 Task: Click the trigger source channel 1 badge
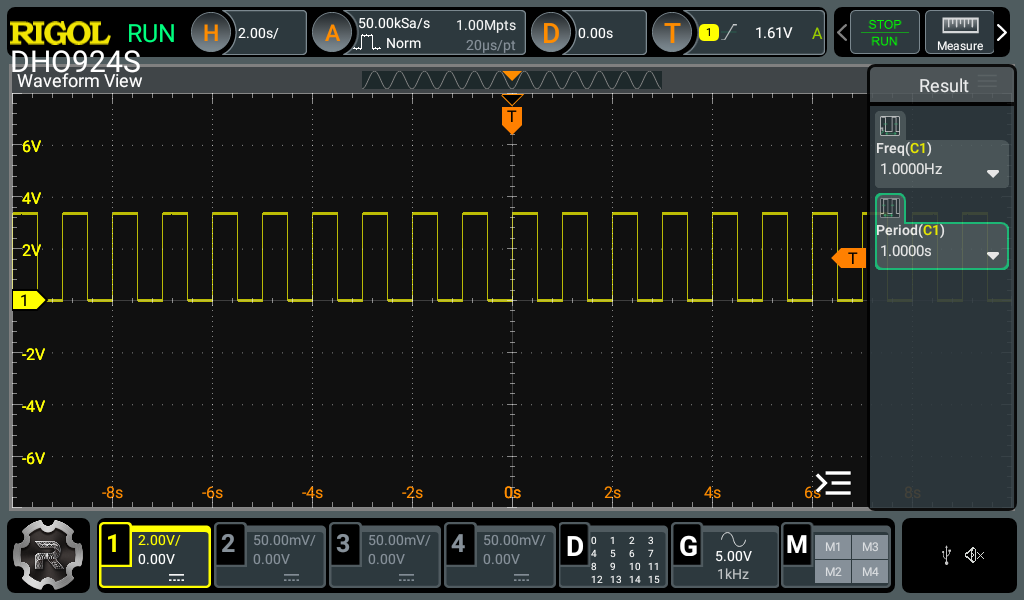point(709,32)
